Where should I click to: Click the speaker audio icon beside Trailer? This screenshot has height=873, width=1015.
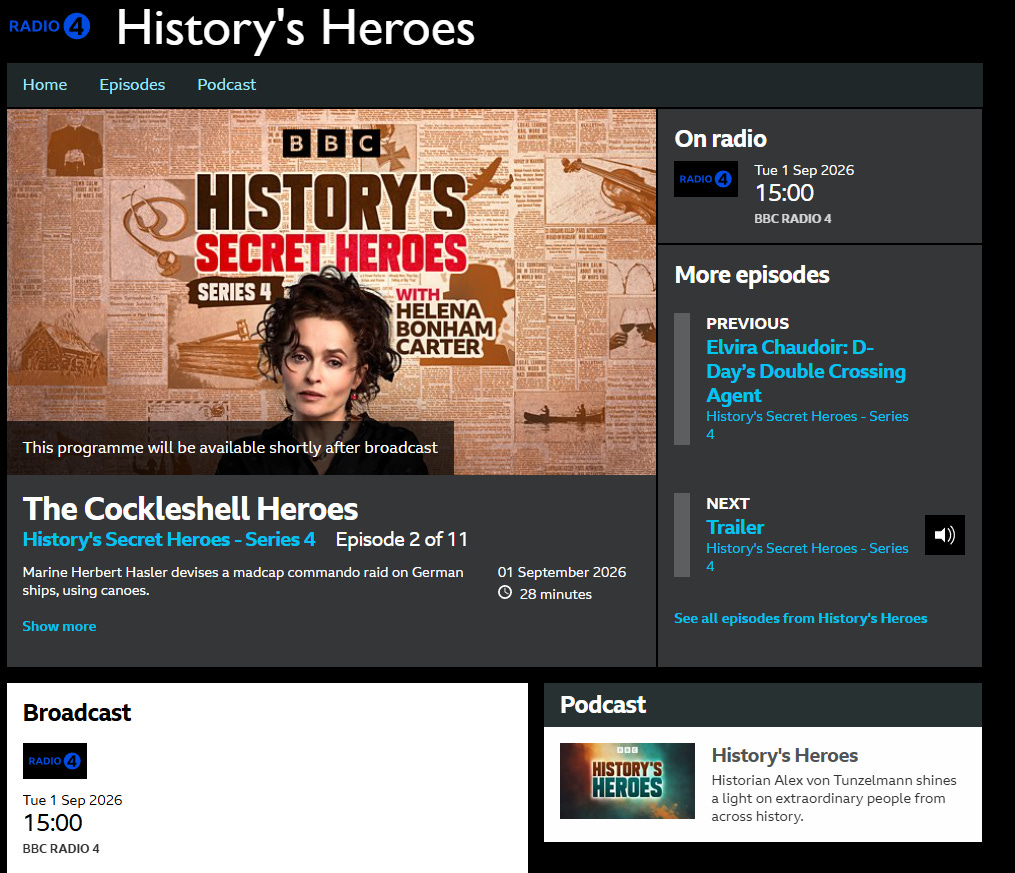pyautogui.click(x=944, y=535)
